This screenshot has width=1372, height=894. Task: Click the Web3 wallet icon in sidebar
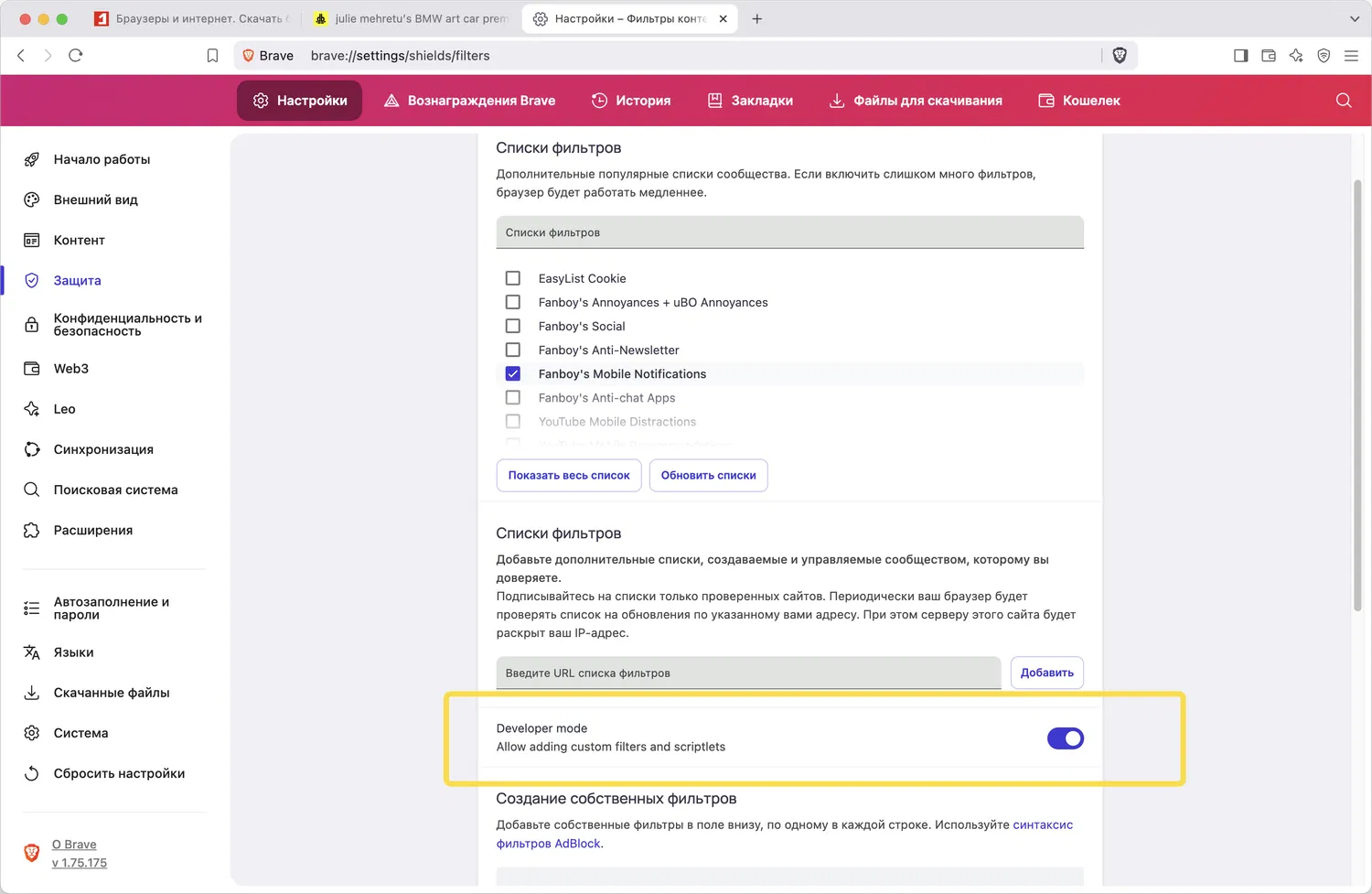click(32, 369)
